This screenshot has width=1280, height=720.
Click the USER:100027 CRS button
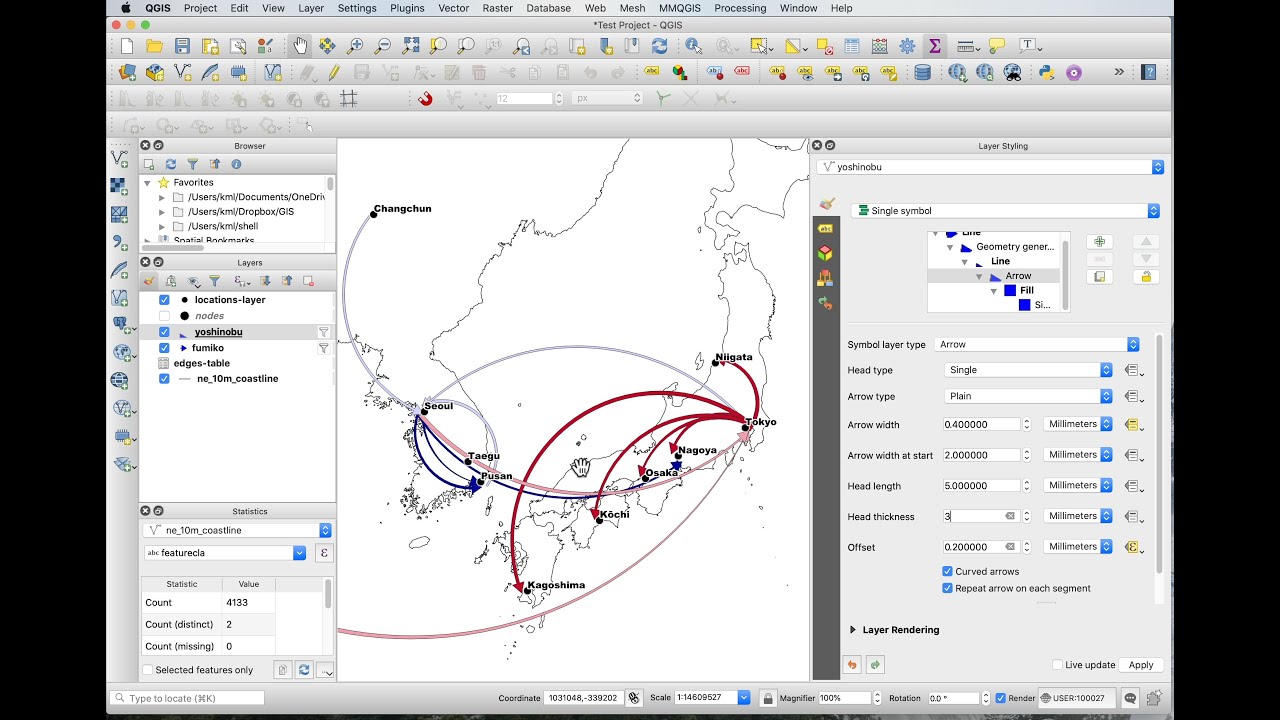pyautogui.click(x=1073, y=698)
